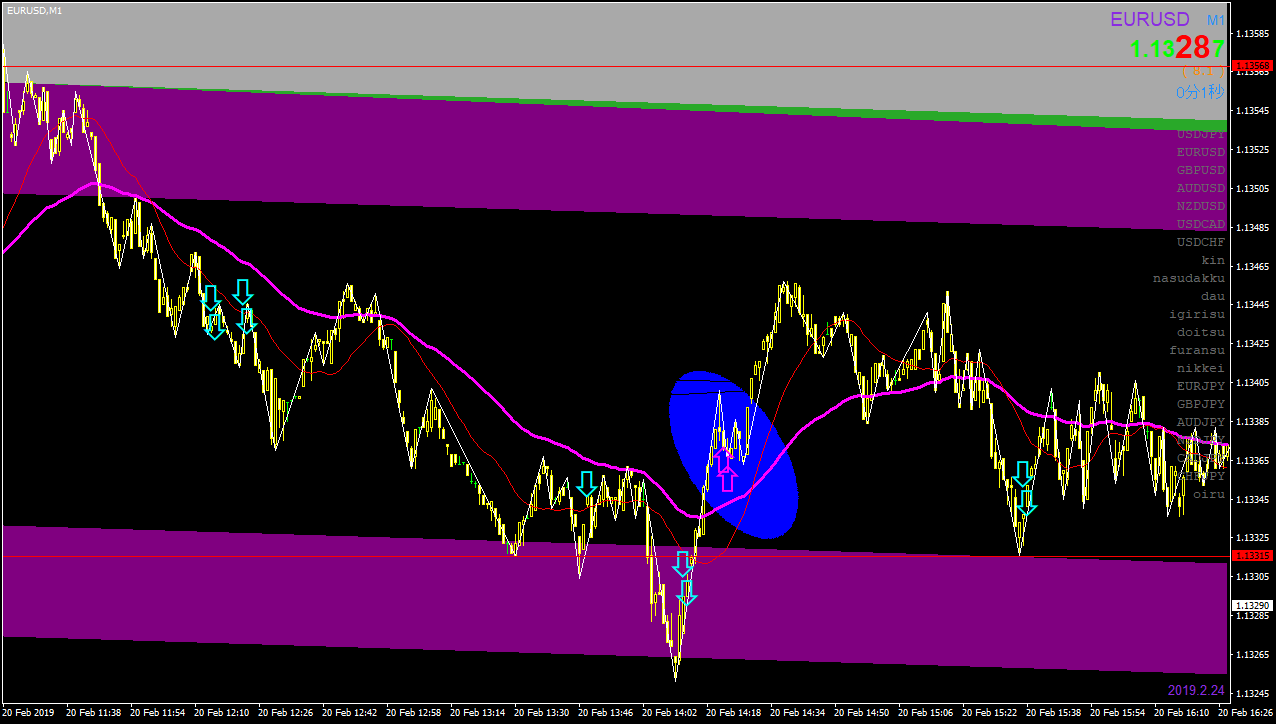The image size is (1276, 724).
Task: Click the large 1.13287 price display
Action: tap(1178, 48)
